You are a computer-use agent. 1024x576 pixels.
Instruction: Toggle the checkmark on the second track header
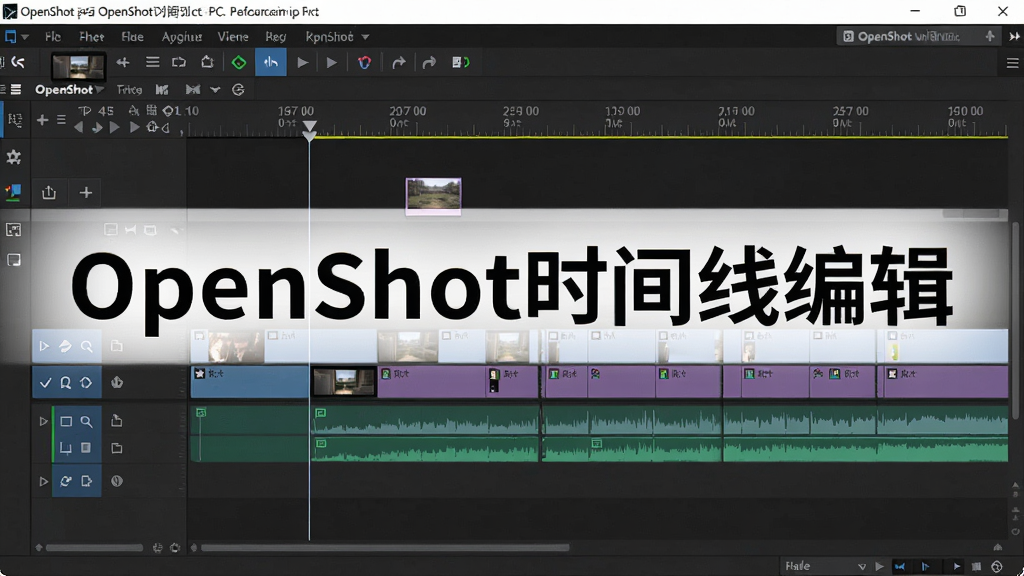[x=46, y=383]
